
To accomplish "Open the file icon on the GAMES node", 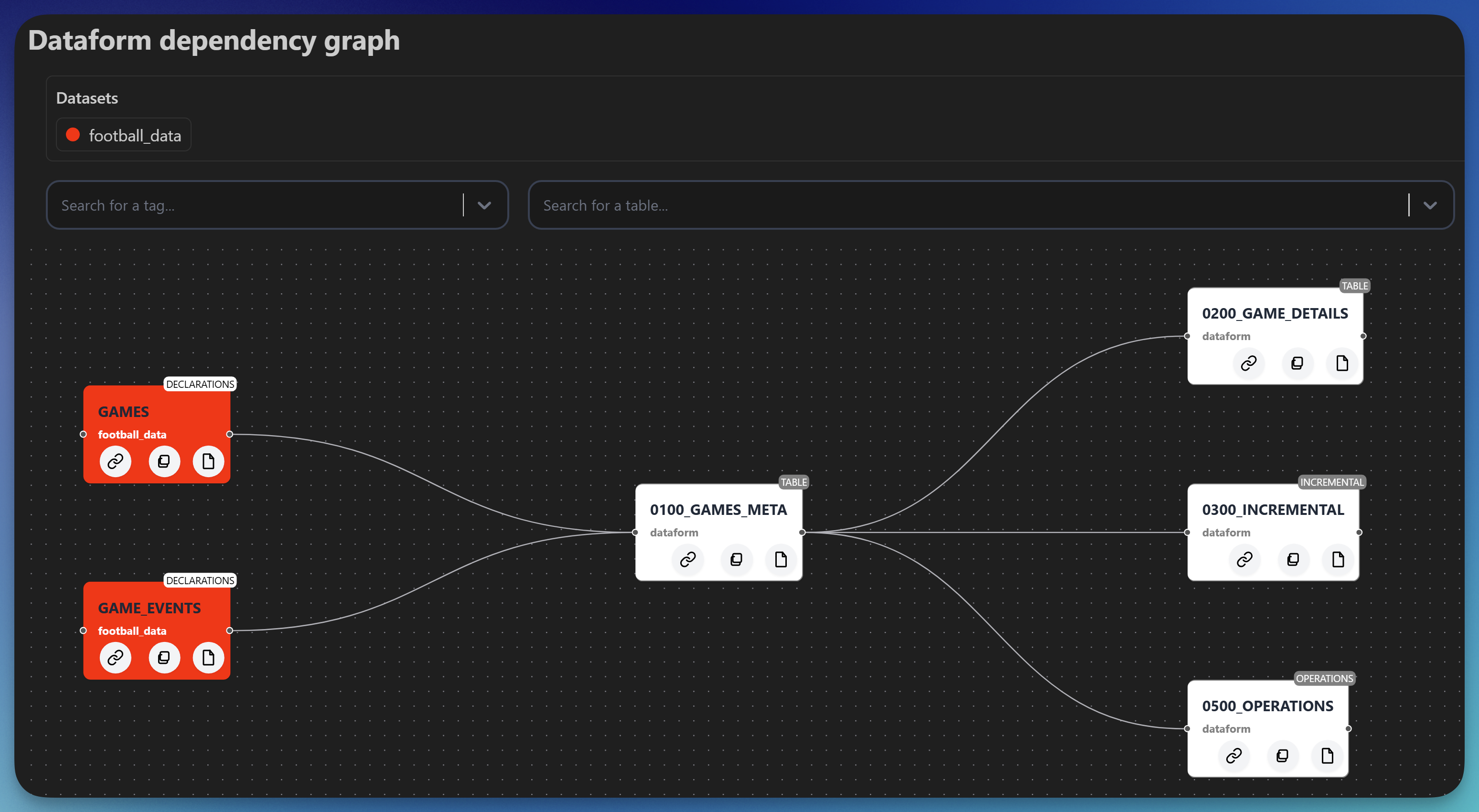I will 208,461.
